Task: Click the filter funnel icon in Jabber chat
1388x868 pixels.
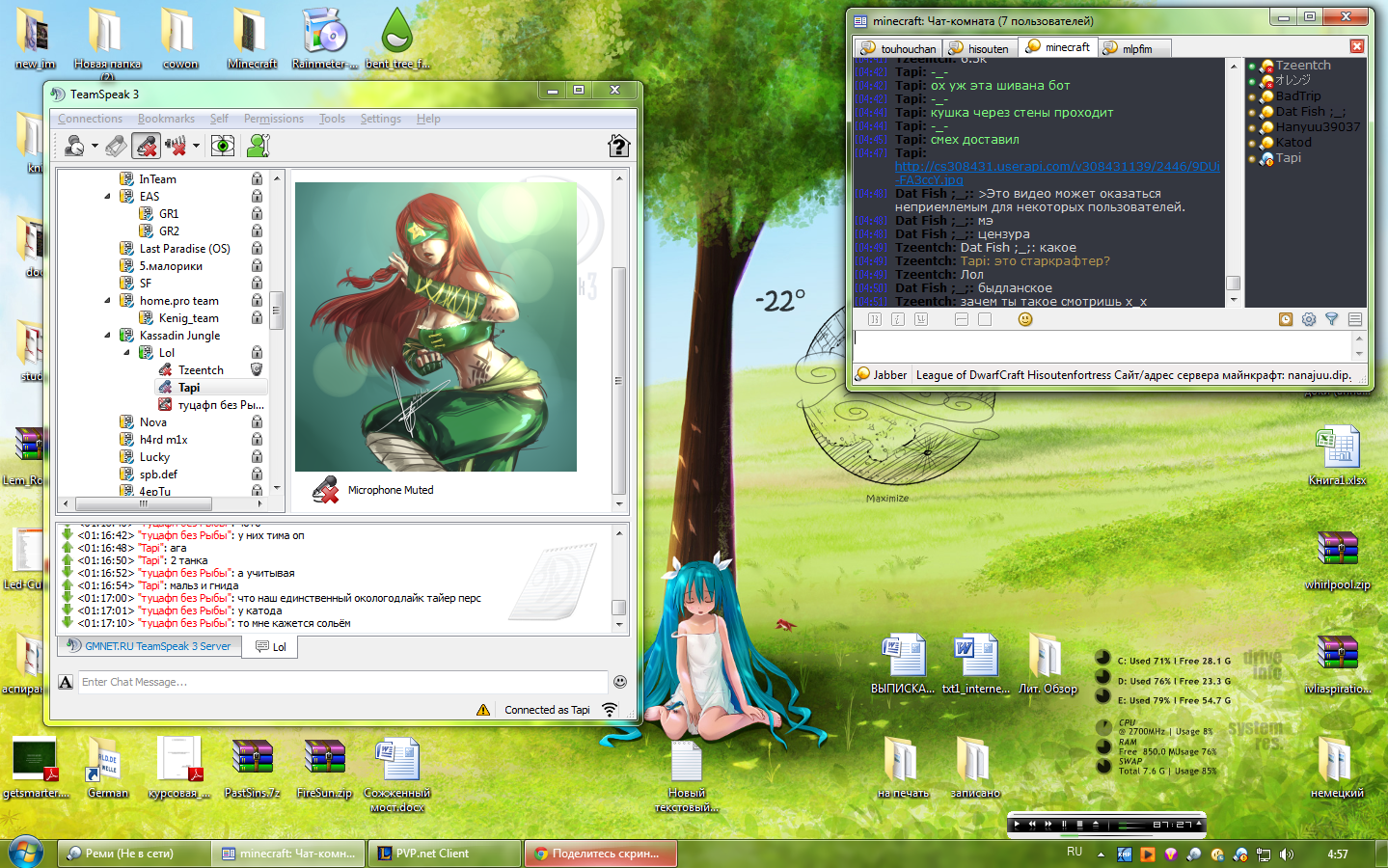Action: tap(1332, 319)
